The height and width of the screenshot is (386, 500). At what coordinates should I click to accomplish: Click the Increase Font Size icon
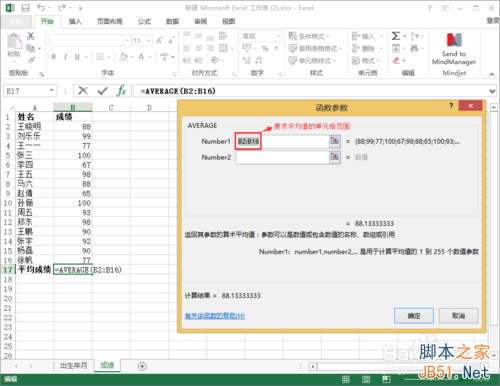159,41
